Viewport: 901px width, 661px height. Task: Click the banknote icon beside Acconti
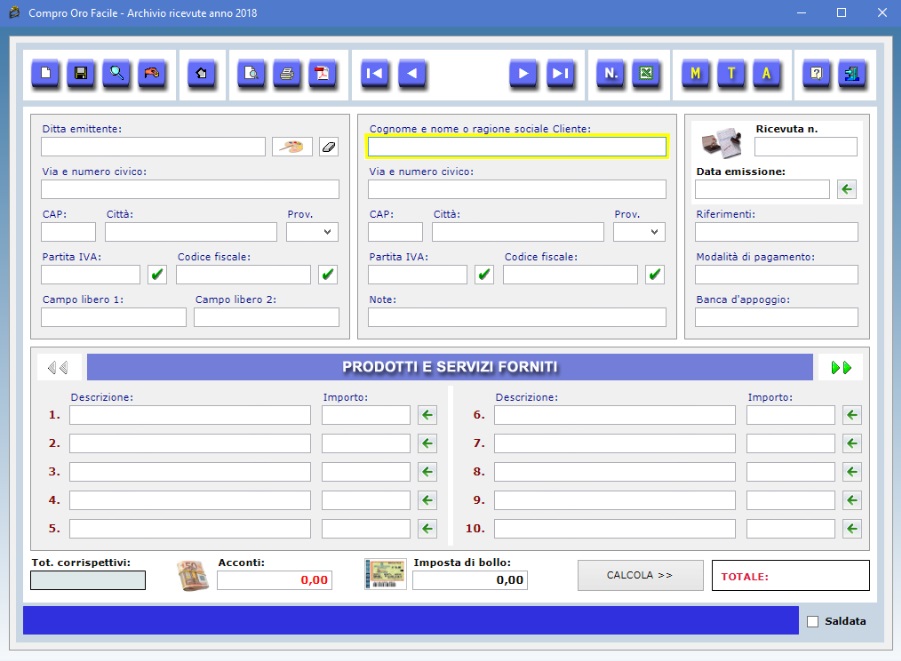pos(192,576)
